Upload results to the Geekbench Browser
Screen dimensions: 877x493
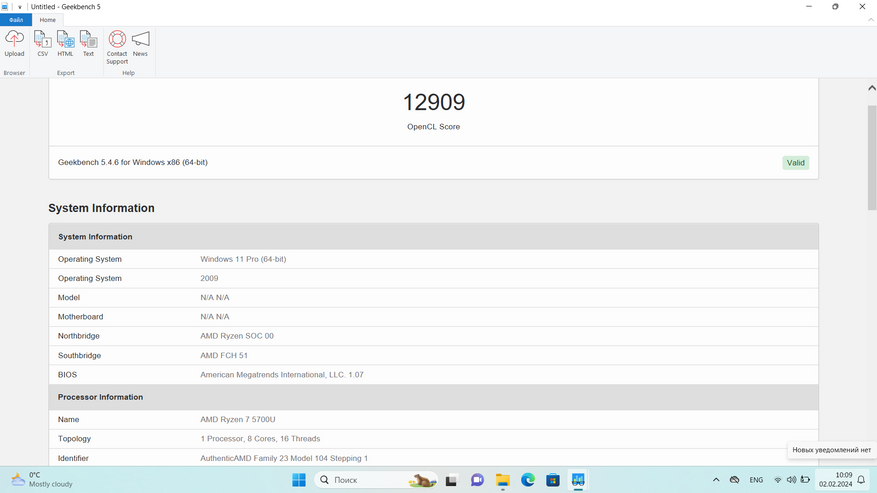tap(14, 44)
